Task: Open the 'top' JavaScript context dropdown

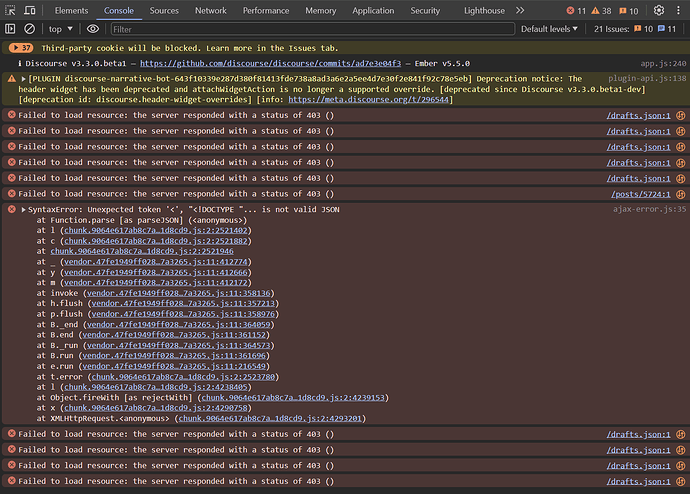Action: pos(60,29)
